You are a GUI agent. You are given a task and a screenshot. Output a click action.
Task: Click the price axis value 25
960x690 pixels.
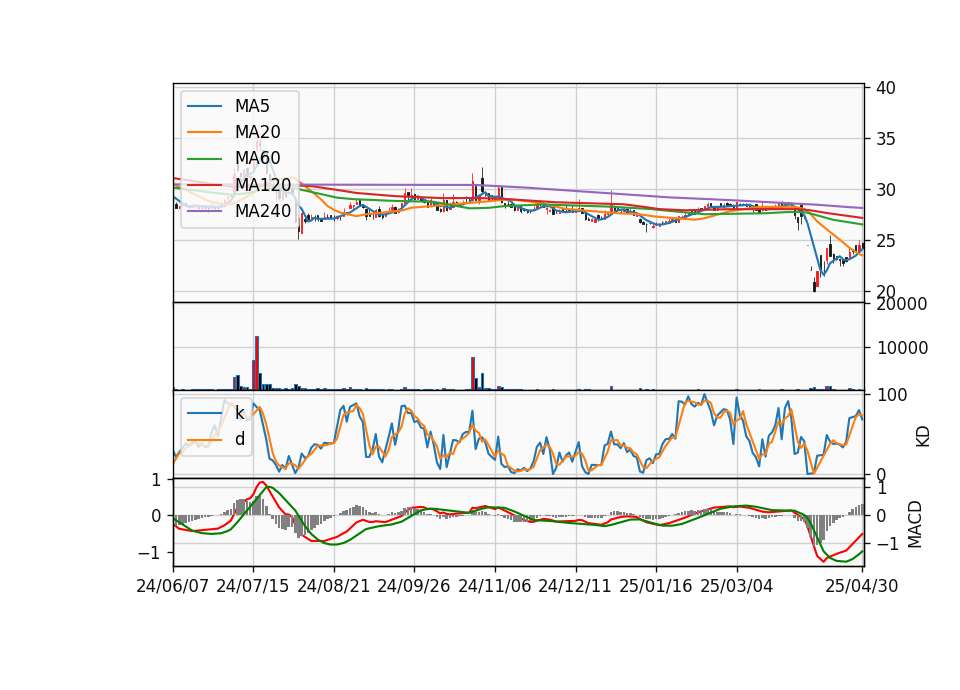[885, 241]
